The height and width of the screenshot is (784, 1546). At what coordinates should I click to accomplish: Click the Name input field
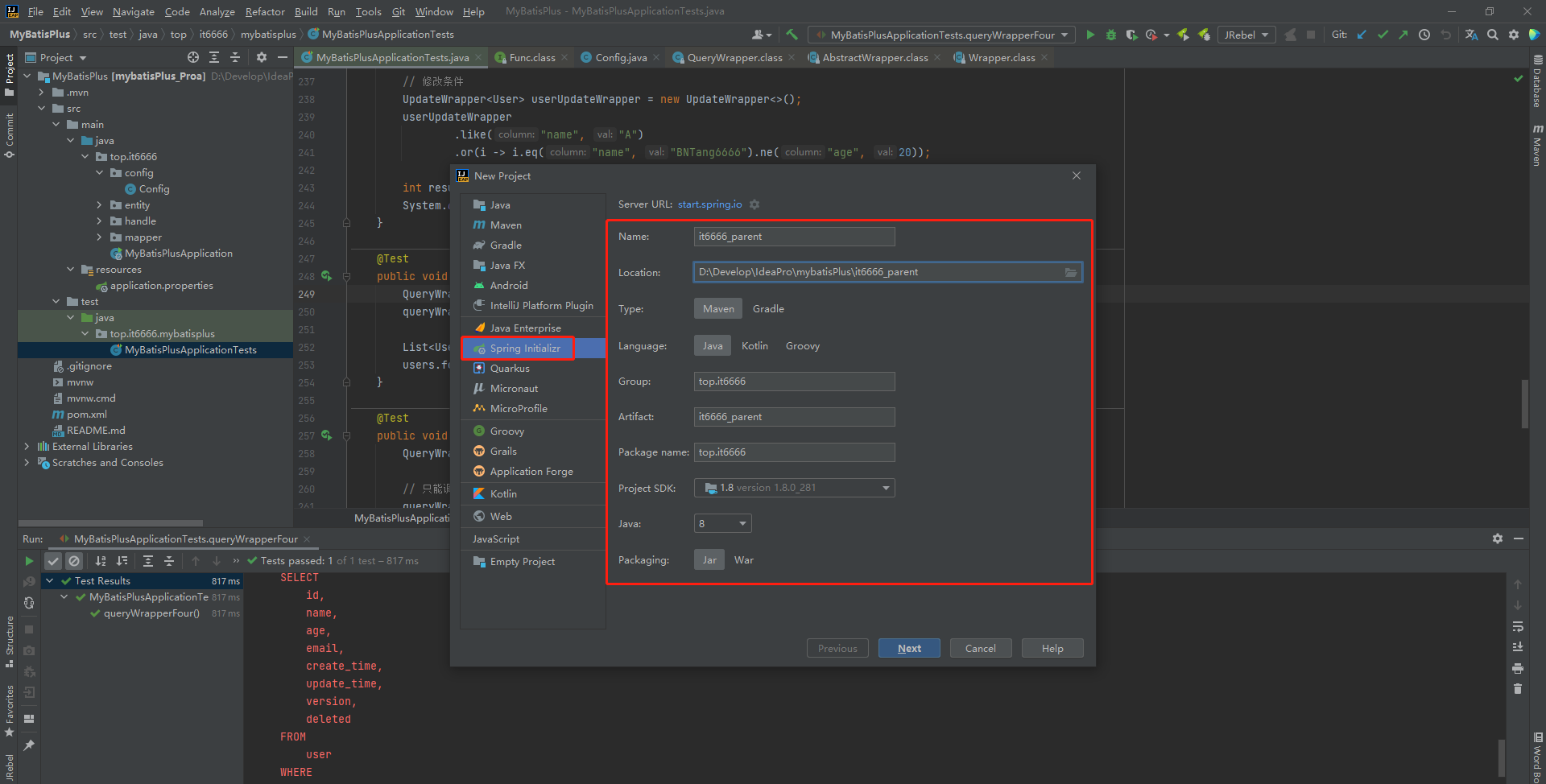point(795,237)
